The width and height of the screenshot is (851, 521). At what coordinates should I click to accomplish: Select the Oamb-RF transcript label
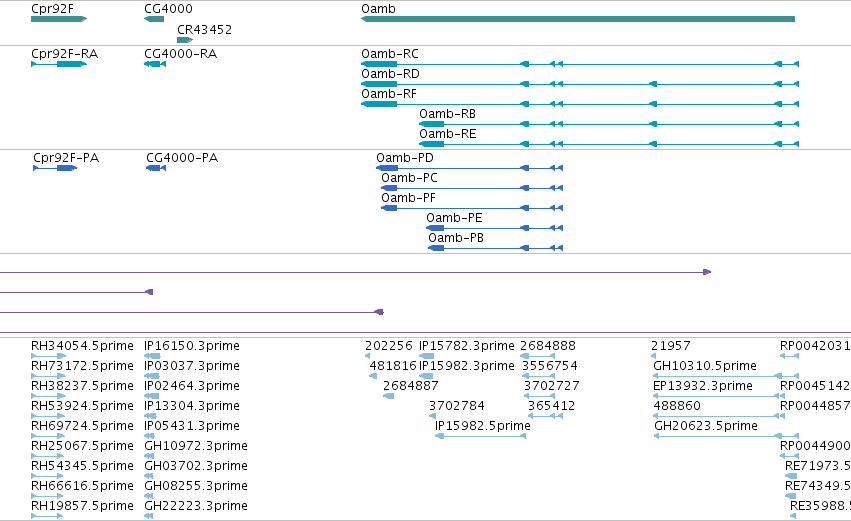coord(389,94)
